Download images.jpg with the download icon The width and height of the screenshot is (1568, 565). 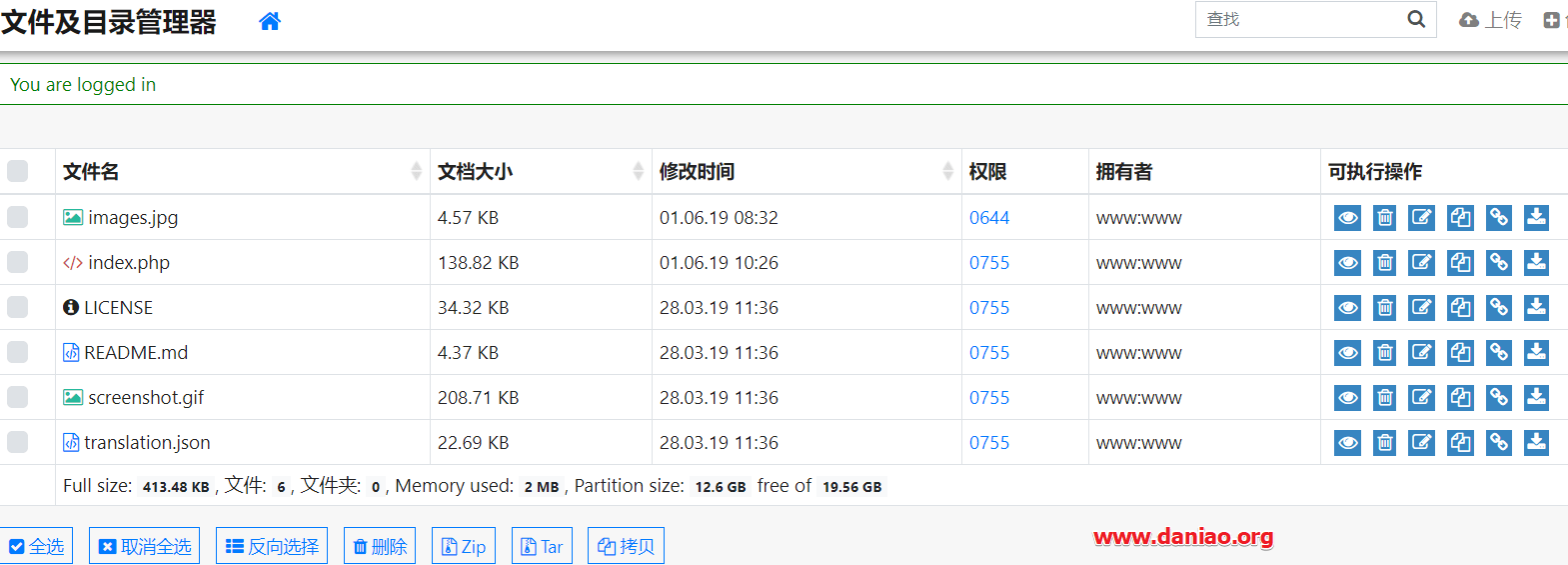point(1536,218)
